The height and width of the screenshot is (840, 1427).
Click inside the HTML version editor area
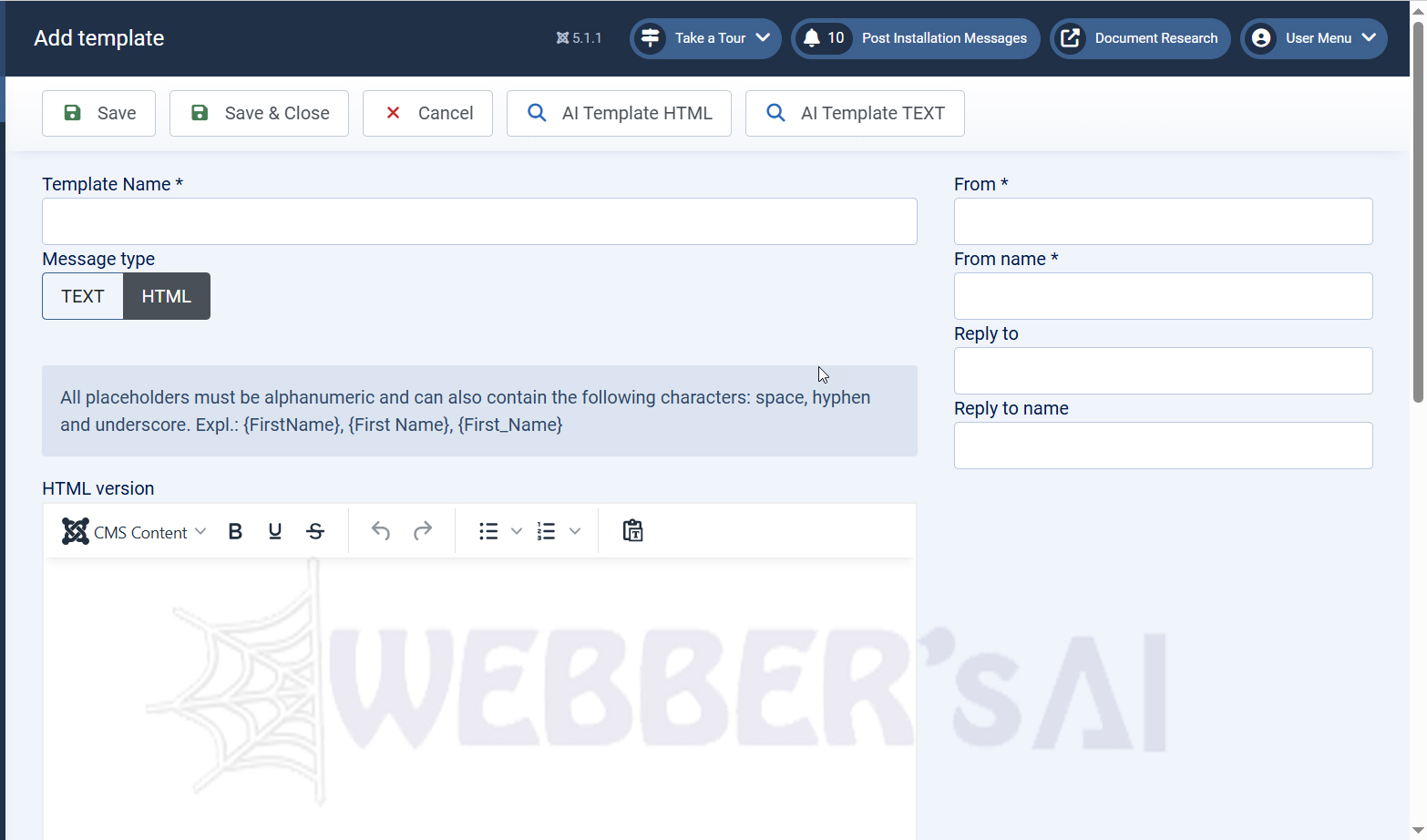(479, 698)
